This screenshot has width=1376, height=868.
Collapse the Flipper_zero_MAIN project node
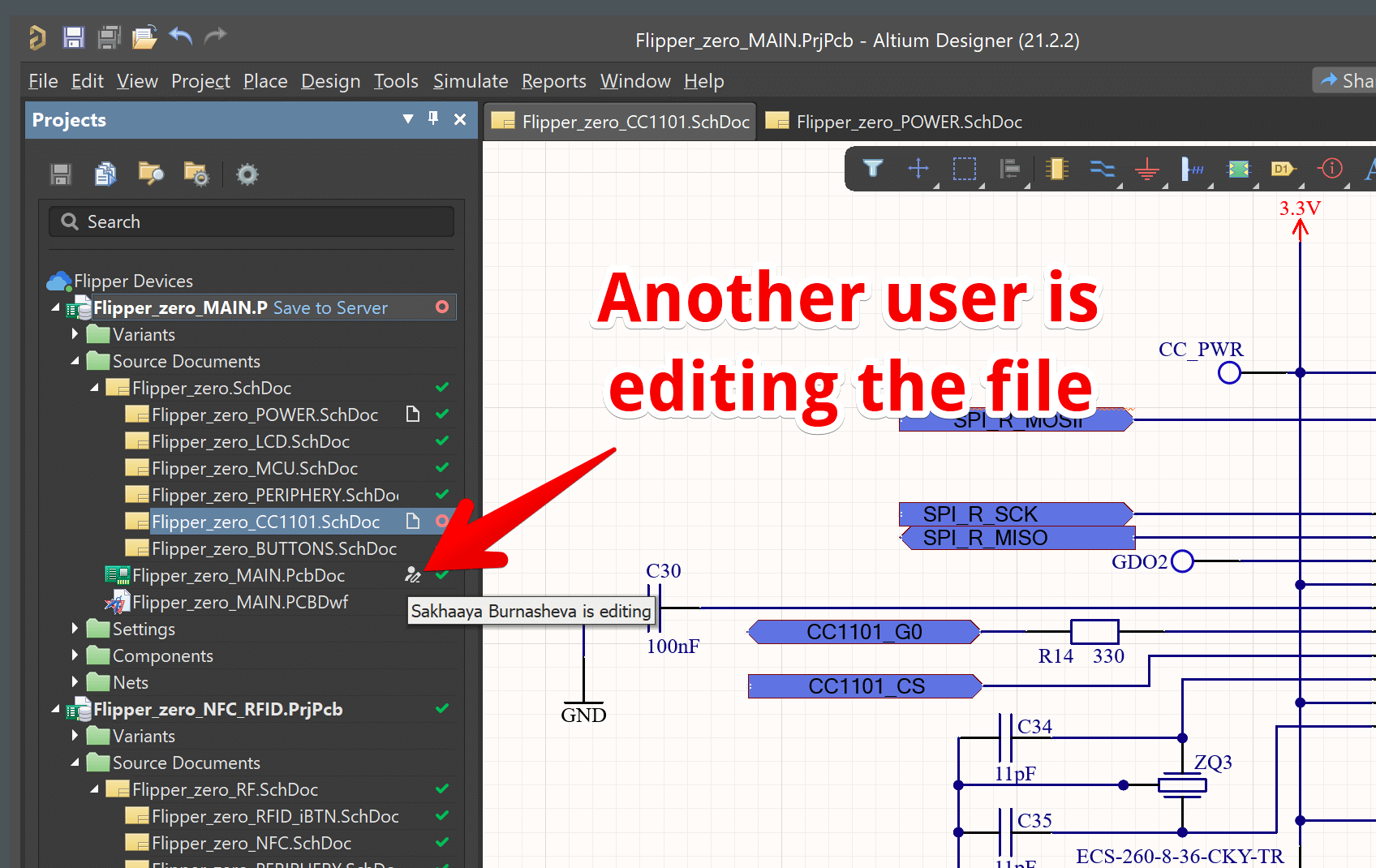click(55, 307)
